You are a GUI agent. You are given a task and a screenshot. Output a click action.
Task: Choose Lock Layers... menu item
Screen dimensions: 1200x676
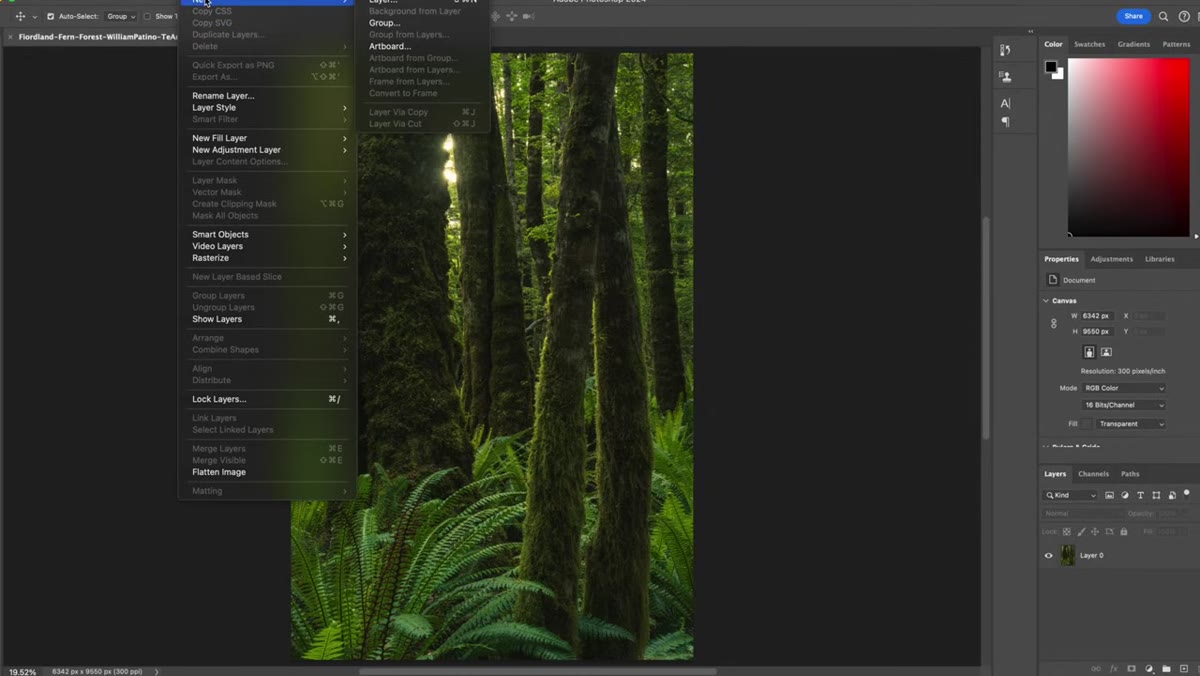(x=268, y=399)
